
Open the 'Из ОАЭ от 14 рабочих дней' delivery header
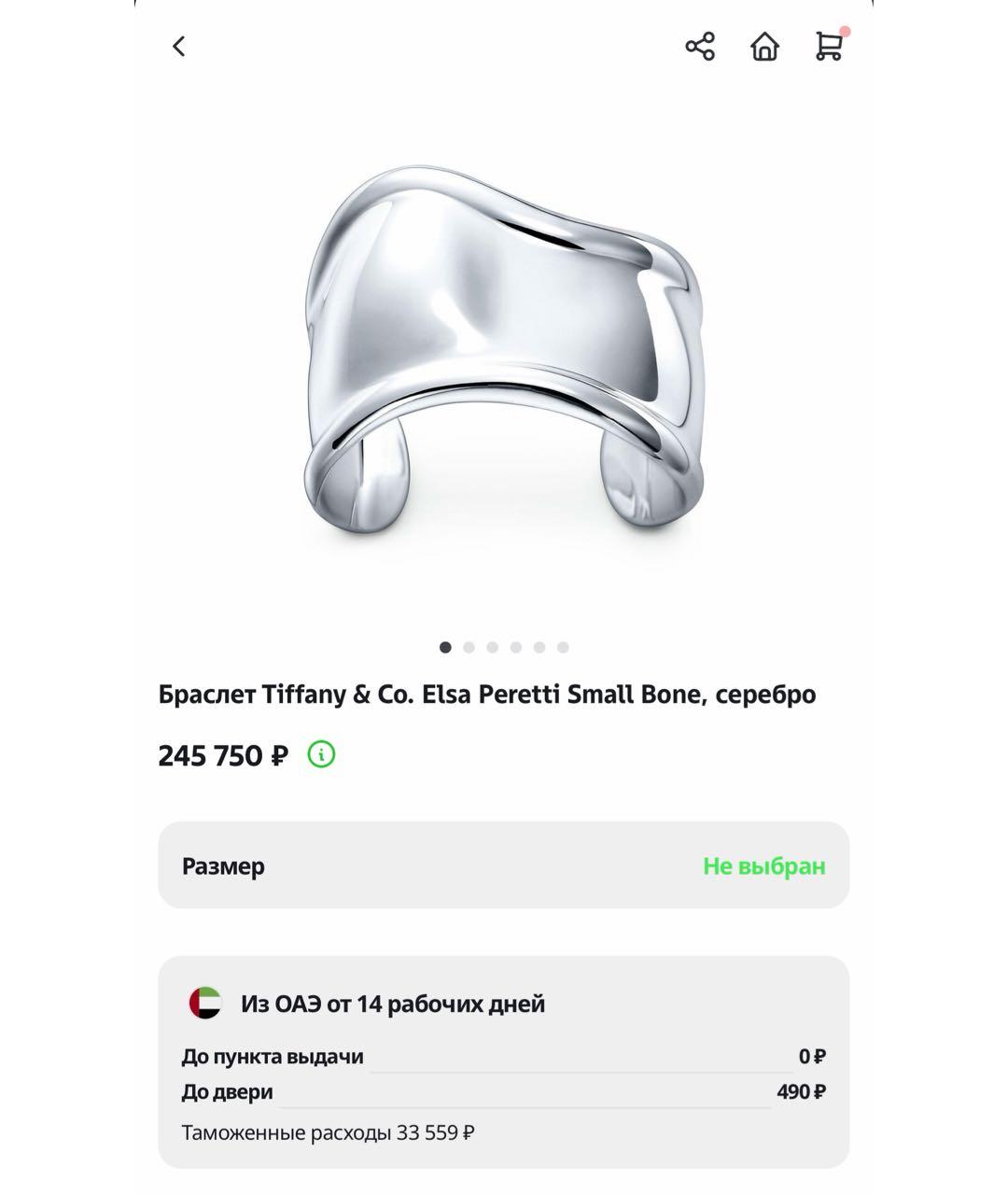pyautogui.click(x=393, y=1004)
